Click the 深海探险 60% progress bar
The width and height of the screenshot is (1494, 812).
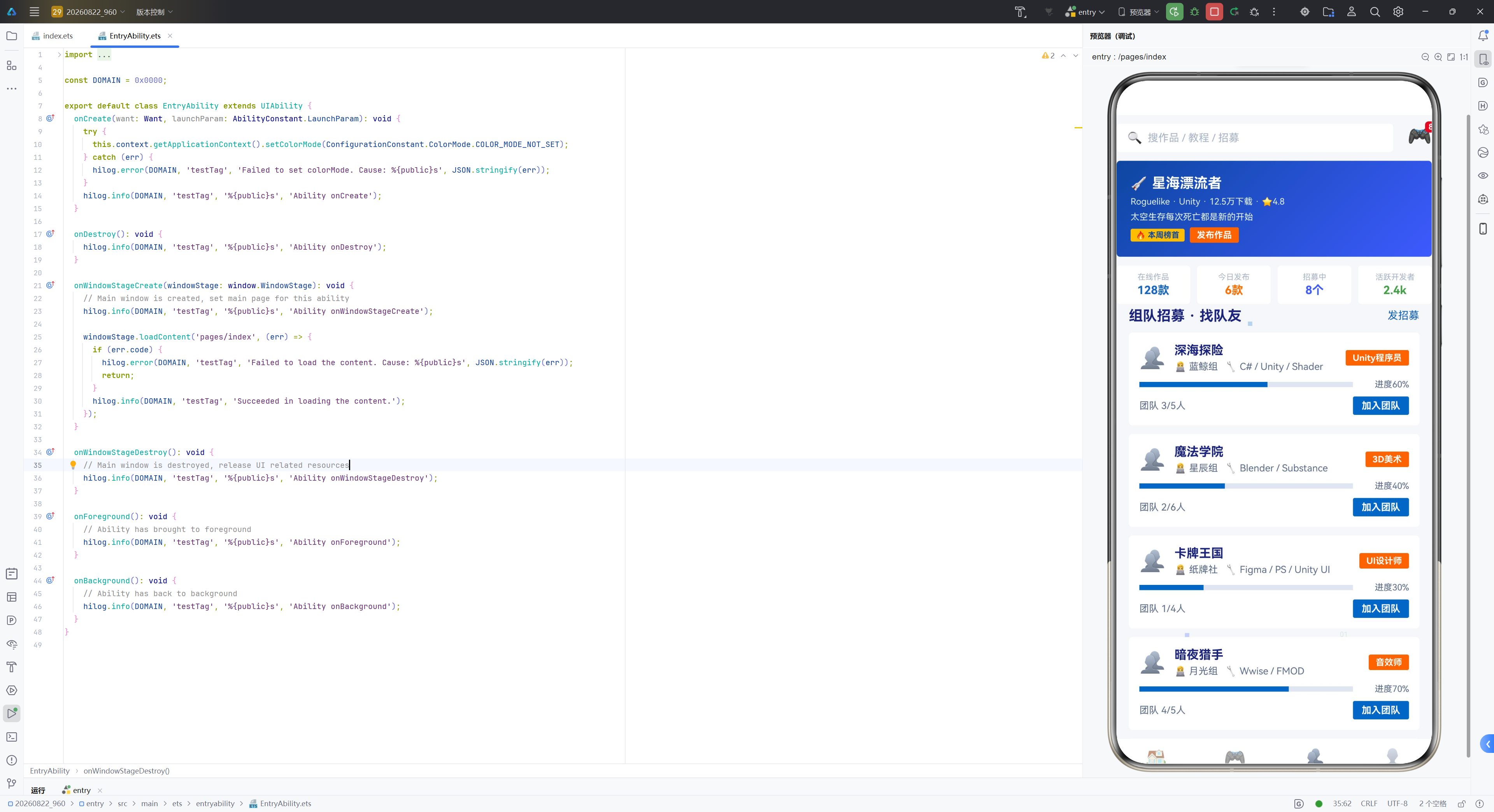click(1246, 384)
